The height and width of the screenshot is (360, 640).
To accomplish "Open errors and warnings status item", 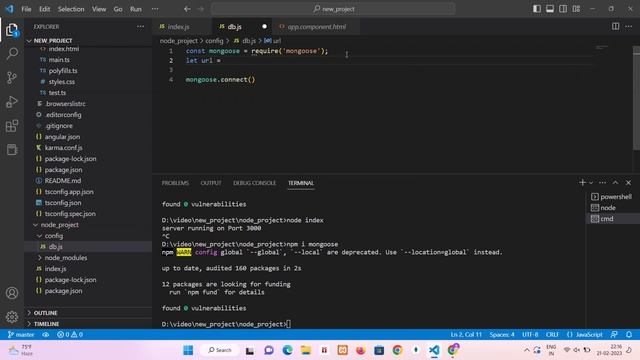I will (x=70, y=335).
